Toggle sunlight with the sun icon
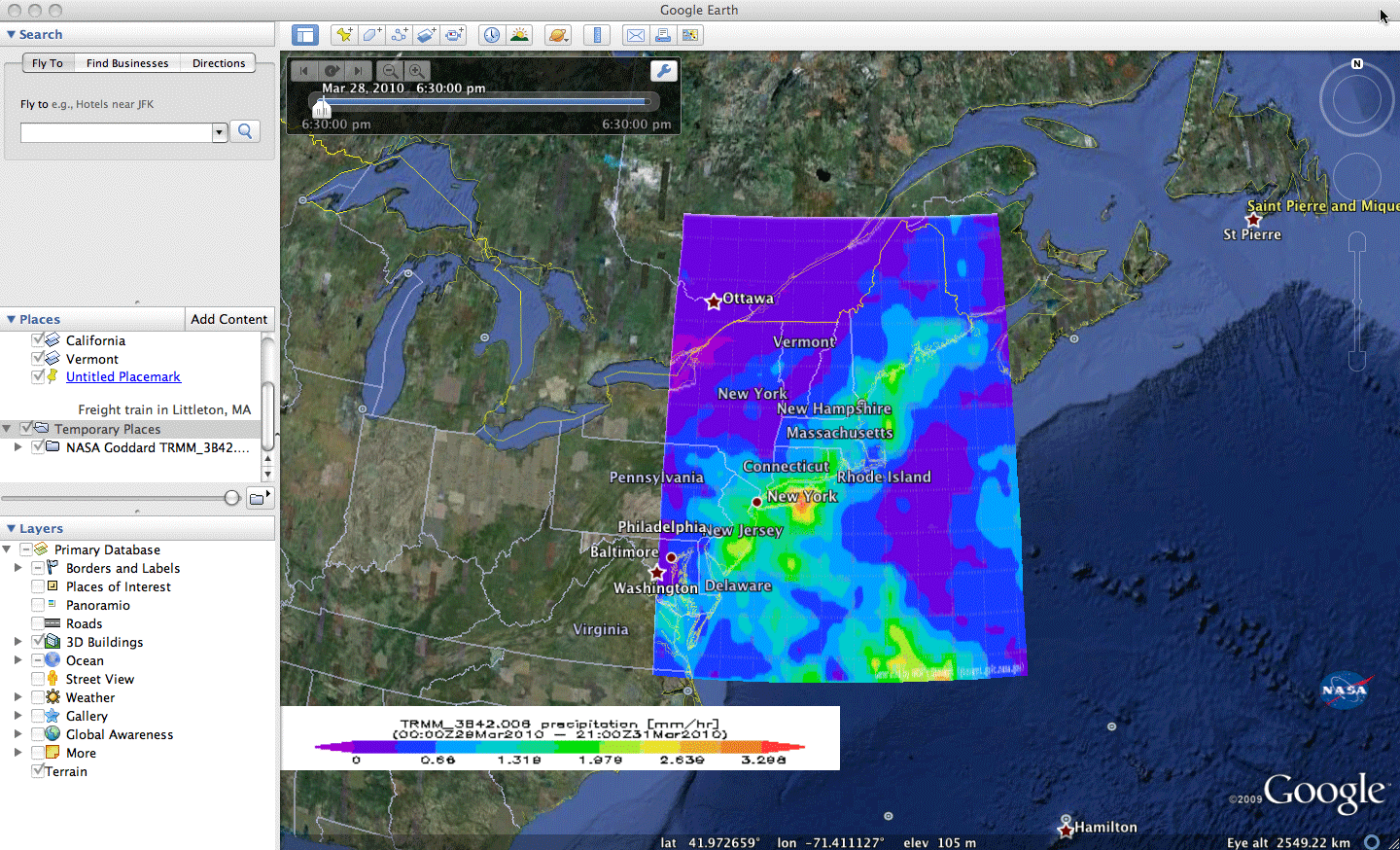The width and height of the screenshot is (1400, 850). [520, 34]
